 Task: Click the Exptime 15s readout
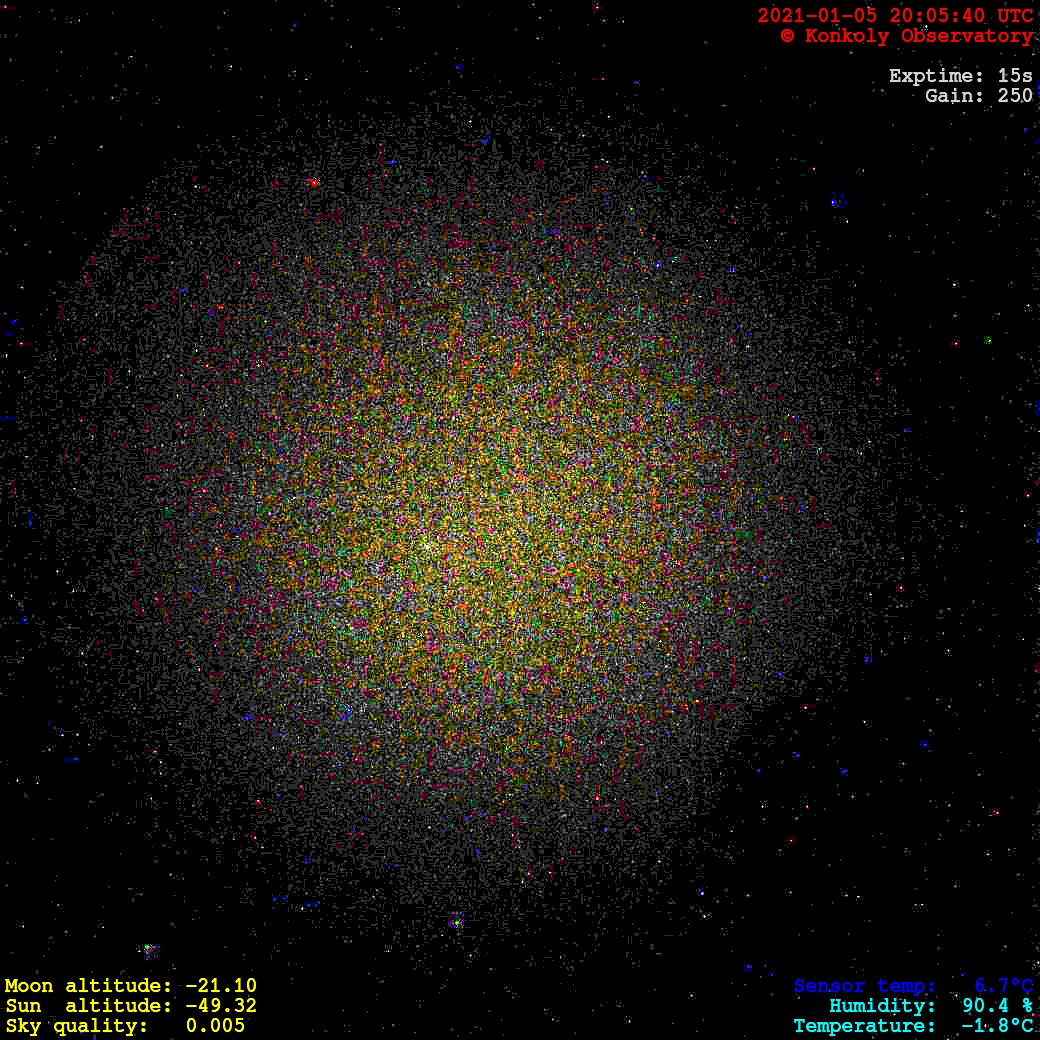coord(960,76)
